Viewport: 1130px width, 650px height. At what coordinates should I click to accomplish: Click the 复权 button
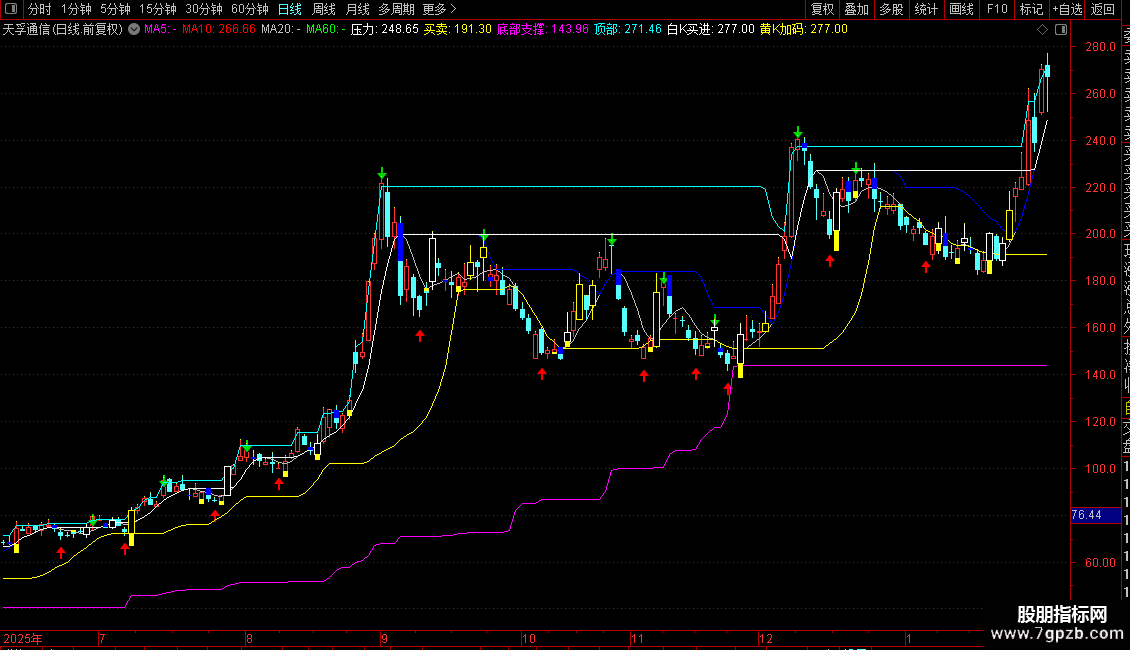click(x=822, y=9)
